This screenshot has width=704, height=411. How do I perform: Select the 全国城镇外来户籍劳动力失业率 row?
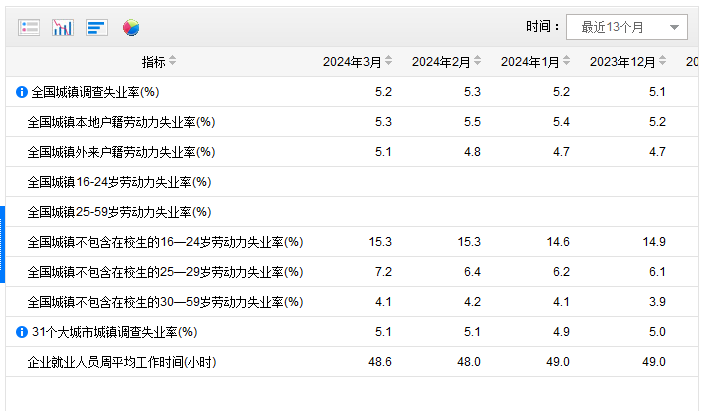(x=121, y=152)
